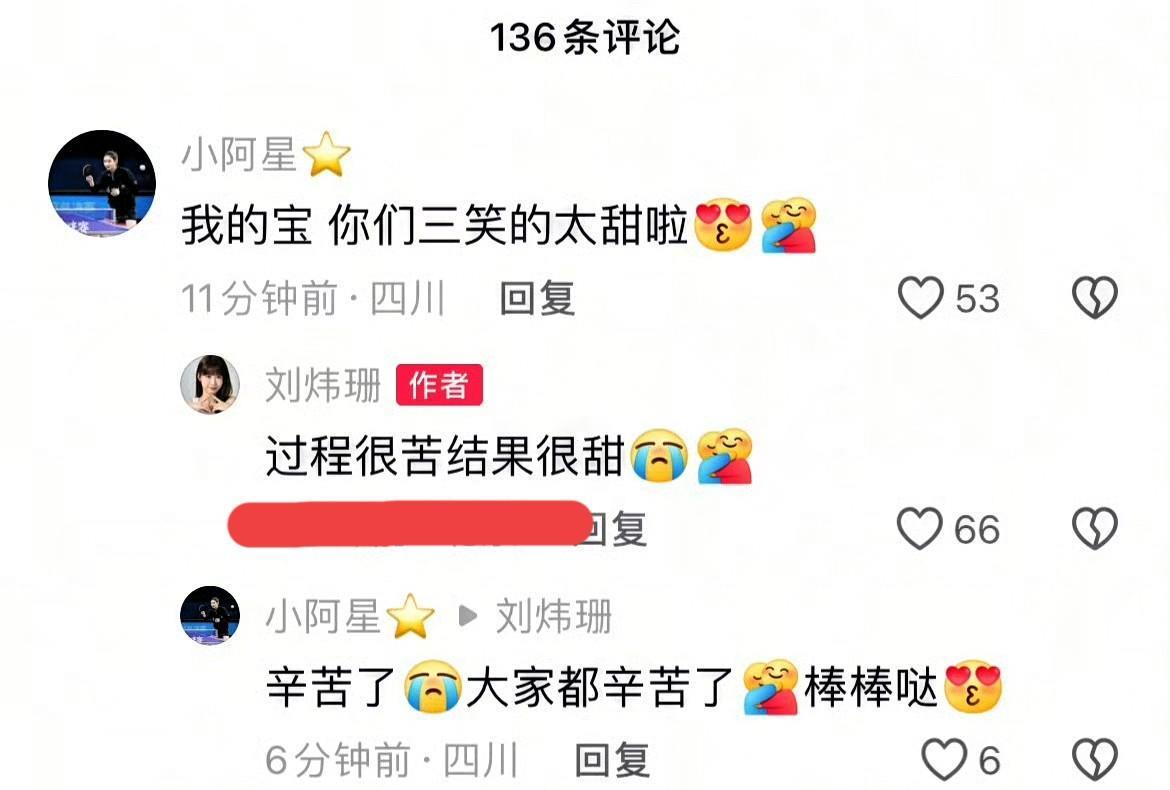The image size is (1170, 790).
Task: Like 小阿星's comment with 53 likes
Action: point(920,298)
